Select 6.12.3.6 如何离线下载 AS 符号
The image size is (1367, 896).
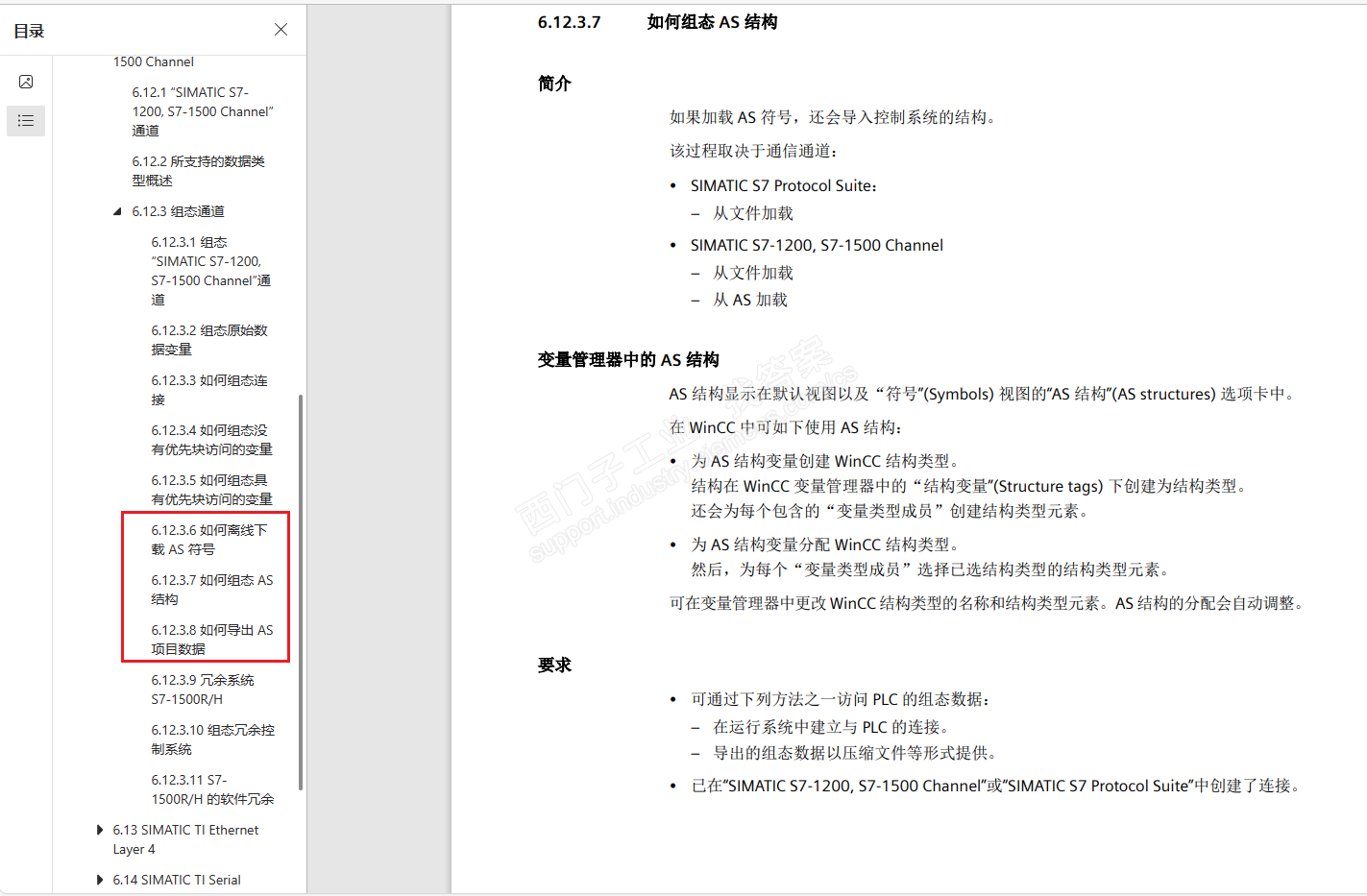pyautogui.click(x=209, y=540)
